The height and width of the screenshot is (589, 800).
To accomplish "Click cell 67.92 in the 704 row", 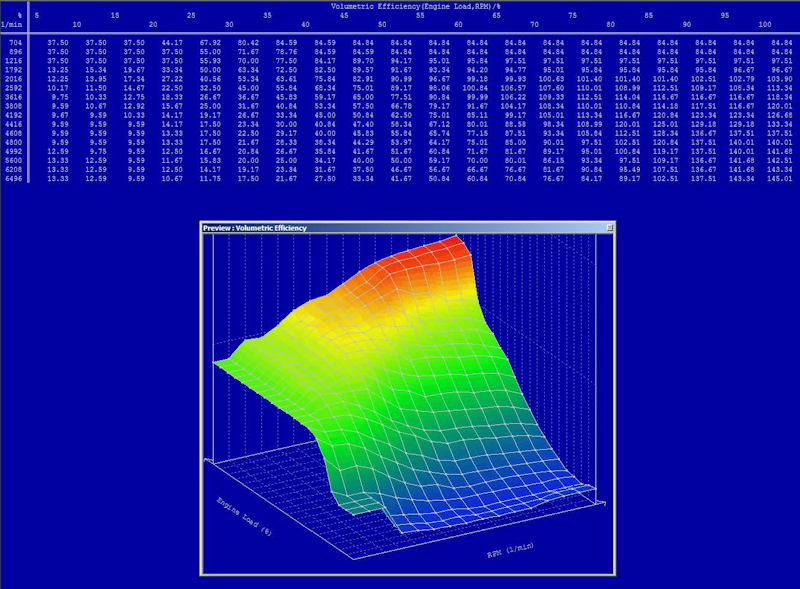I will coord(210,43).
